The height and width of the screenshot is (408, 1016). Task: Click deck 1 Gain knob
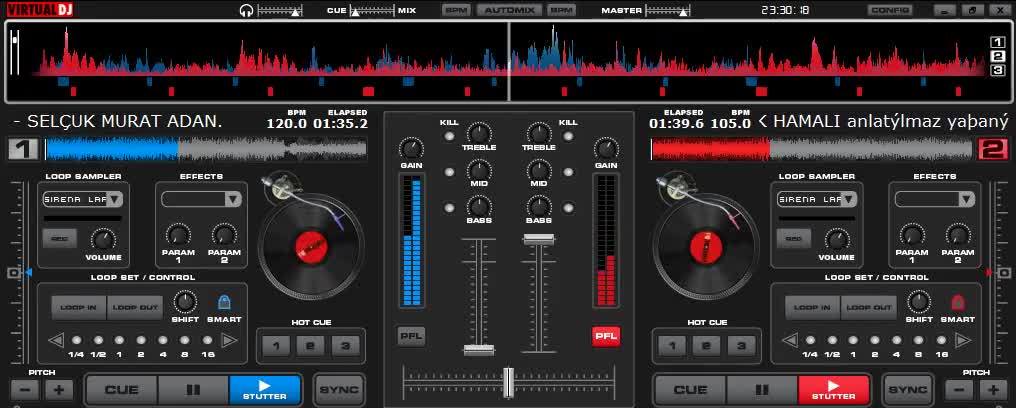click(x=411, y=149)
